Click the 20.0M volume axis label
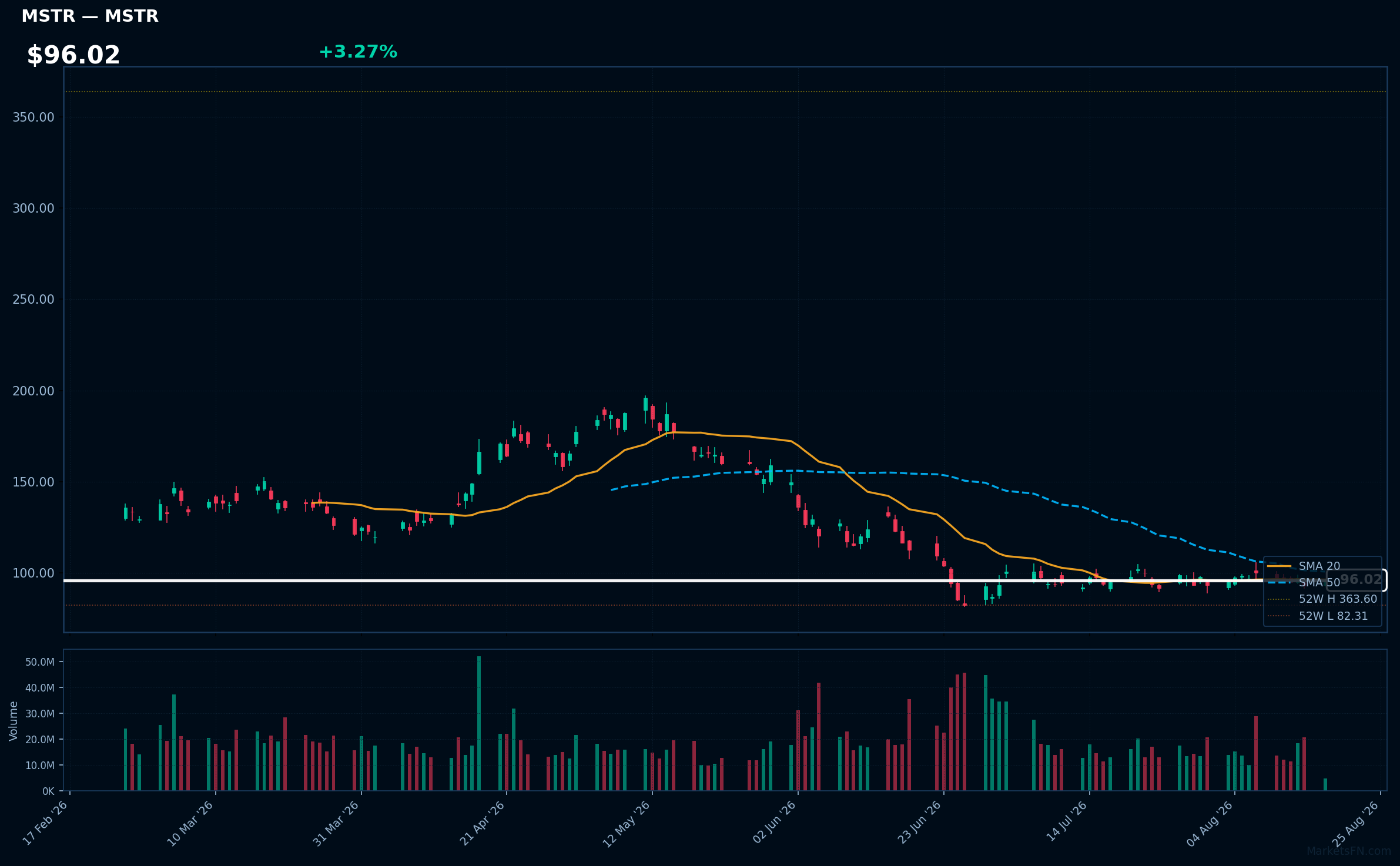1400x866 pixels. coord(40,740)
